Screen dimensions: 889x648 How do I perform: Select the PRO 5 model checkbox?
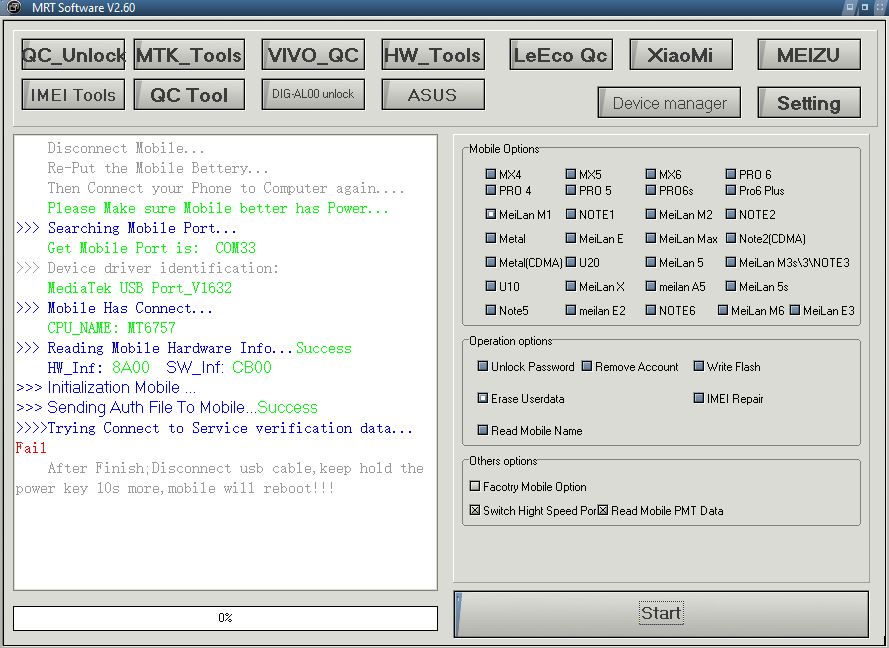[571, 190]
